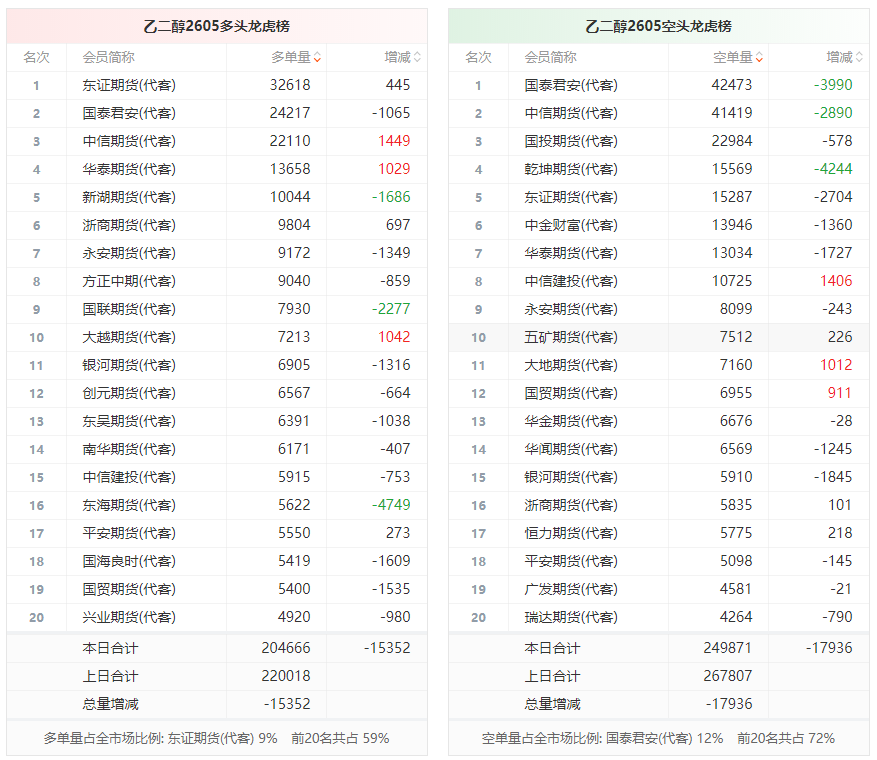The image size is (877, 760).
Task: Click long volume value 32618
Action: pyautogui.click(x=290, y=85)
